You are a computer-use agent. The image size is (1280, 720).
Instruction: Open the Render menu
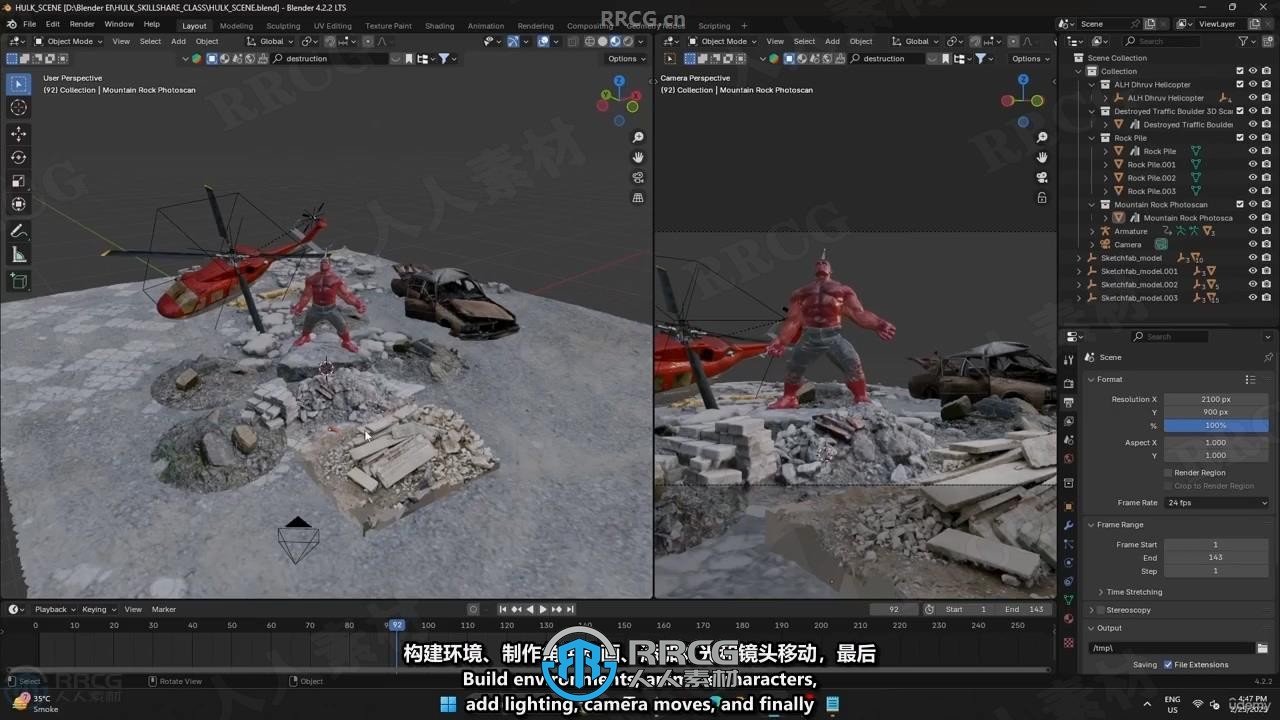[82, 24]
